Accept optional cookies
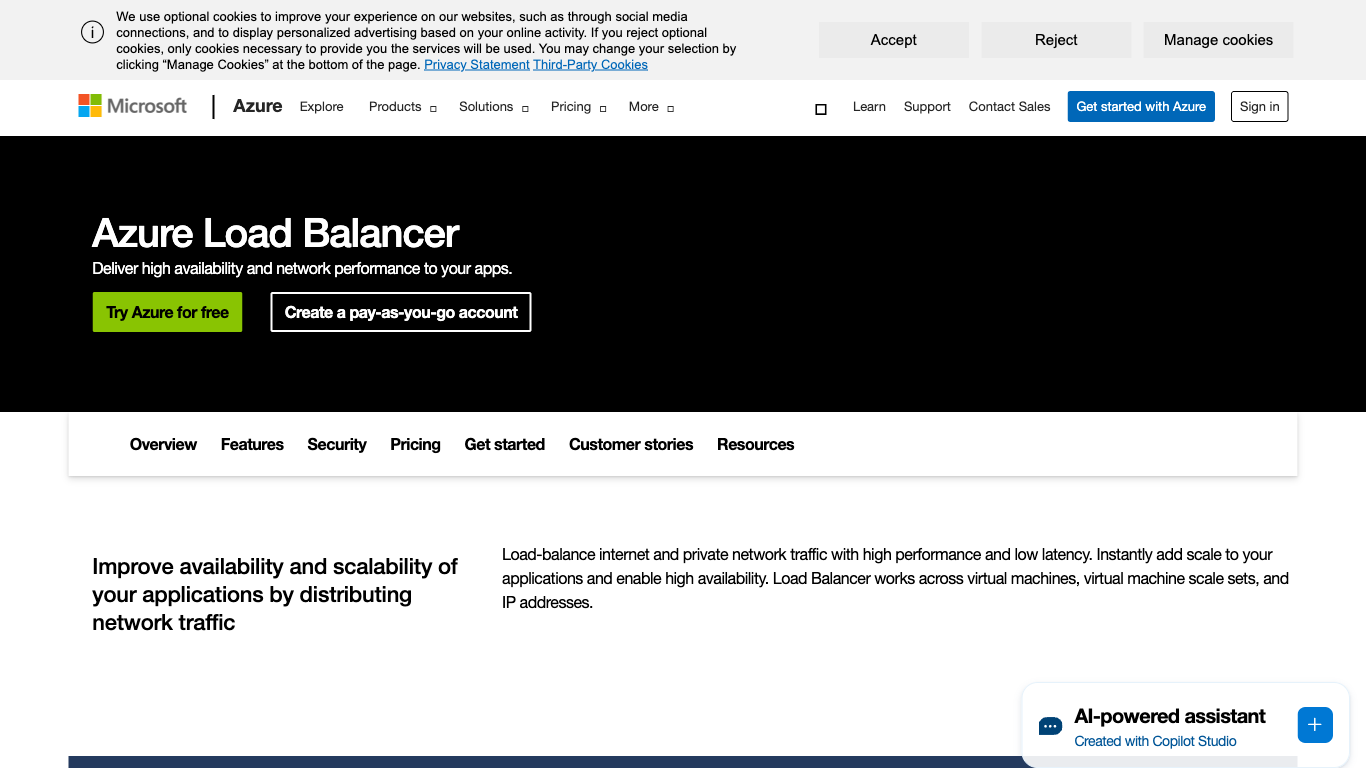Image resolution: width=1366 pixels, height=768 pixels. [893, 40]
